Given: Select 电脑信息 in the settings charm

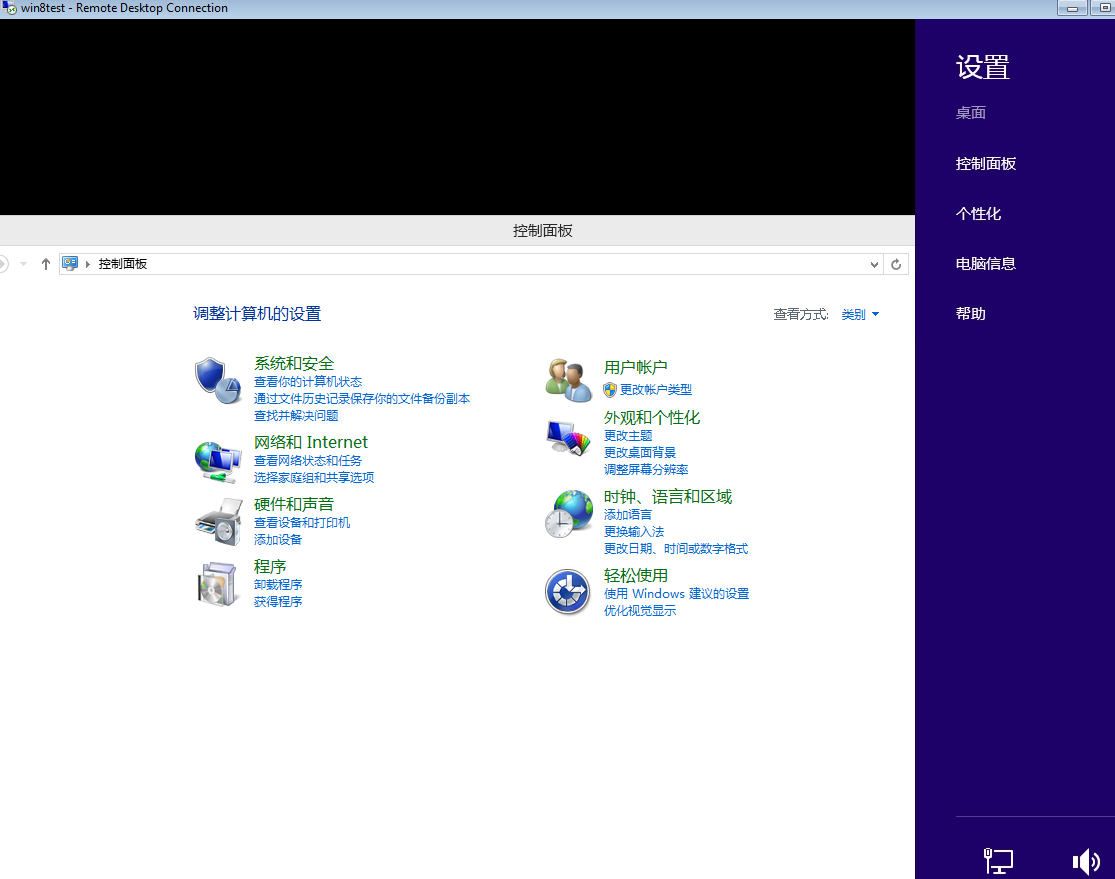Looking at the screenshot, I should click(985, 264).
